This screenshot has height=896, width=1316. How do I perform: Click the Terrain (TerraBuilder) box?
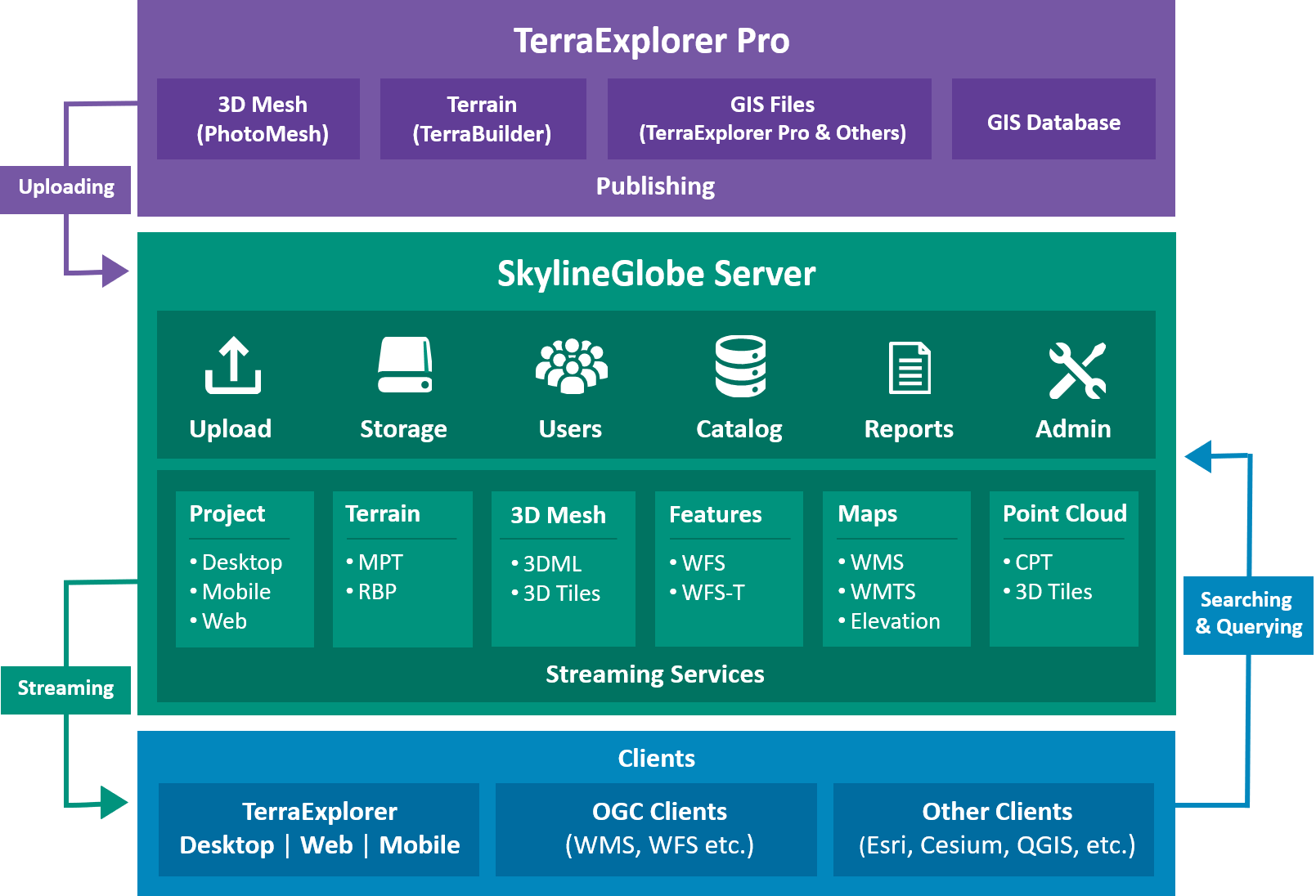(x=483, y=119)
